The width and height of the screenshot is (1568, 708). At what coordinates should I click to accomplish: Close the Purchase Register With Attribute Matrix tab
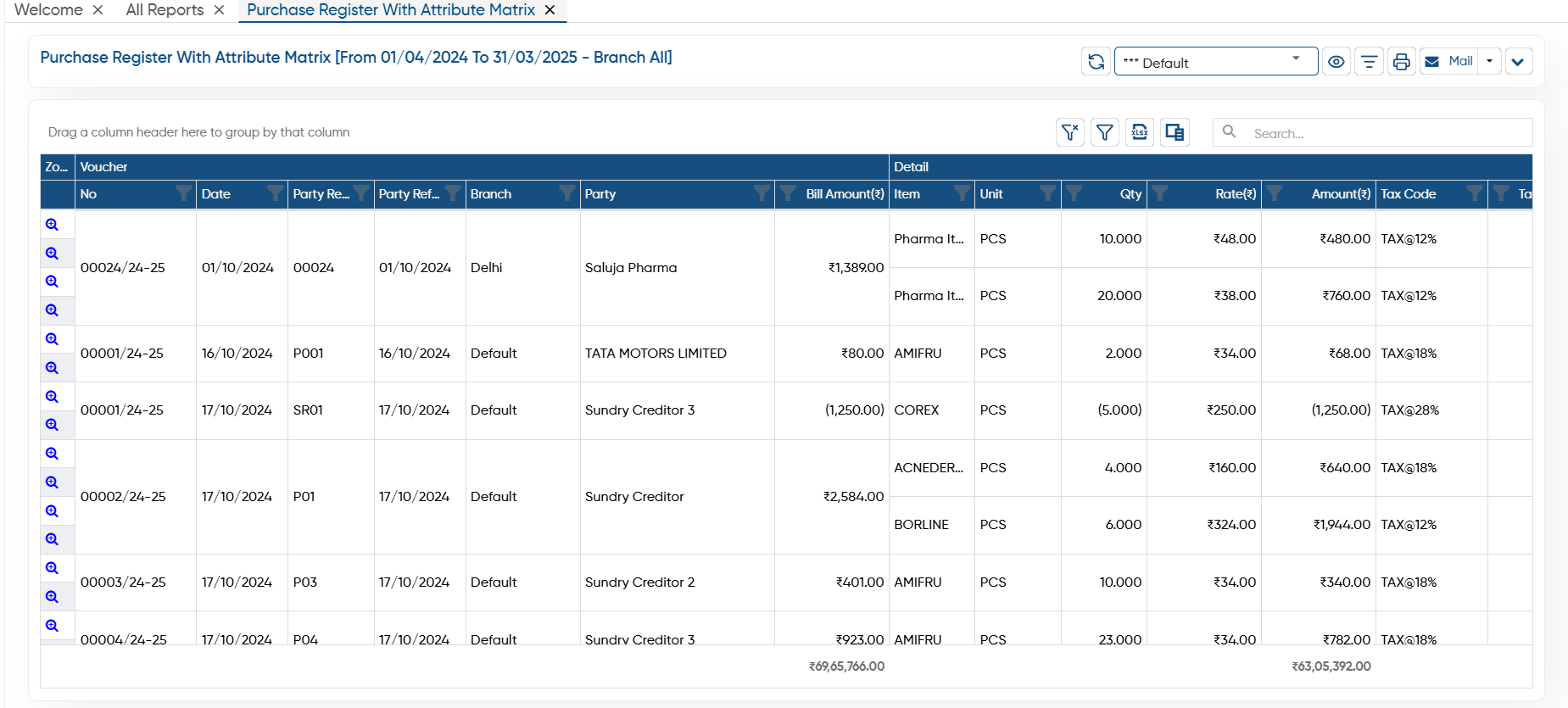coord(550,10)
